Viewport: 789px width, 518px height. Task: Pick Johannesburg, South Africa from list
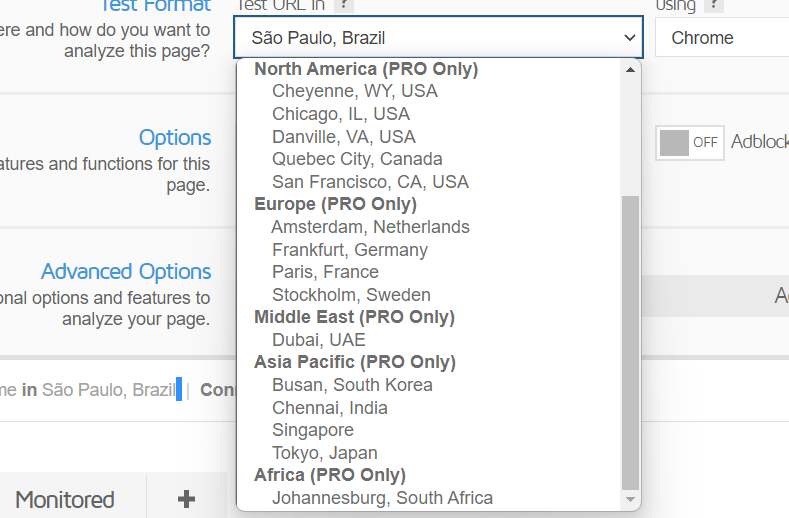(382, 498)
